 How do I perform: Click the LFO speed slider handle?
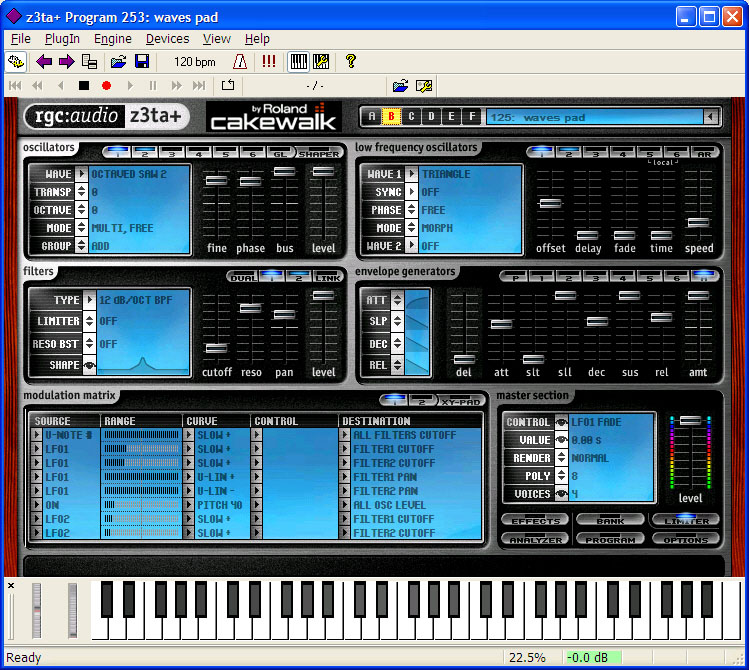[x=698, y=222]
